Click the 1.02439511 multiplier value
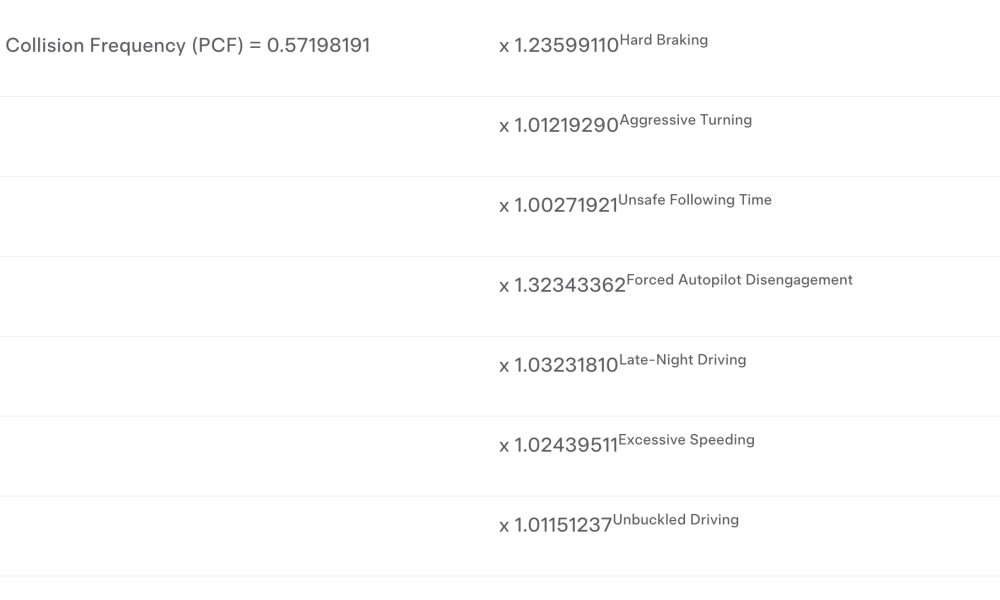1000x600 pixels. pos(566,445)
